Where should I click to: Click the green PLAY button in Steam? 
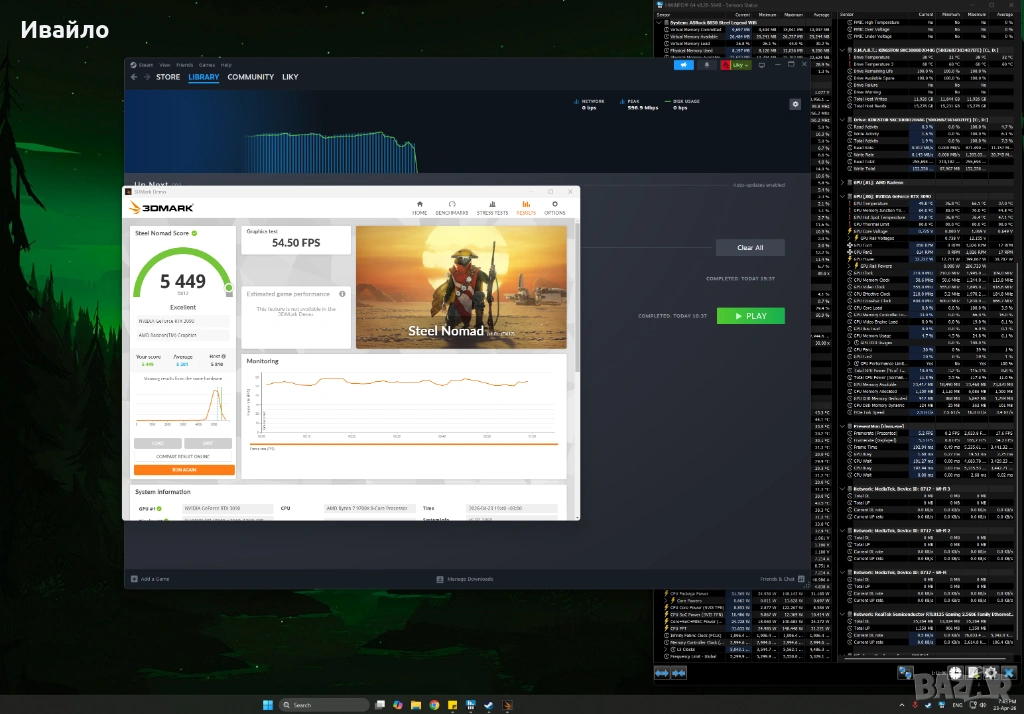tap(750, 316)
